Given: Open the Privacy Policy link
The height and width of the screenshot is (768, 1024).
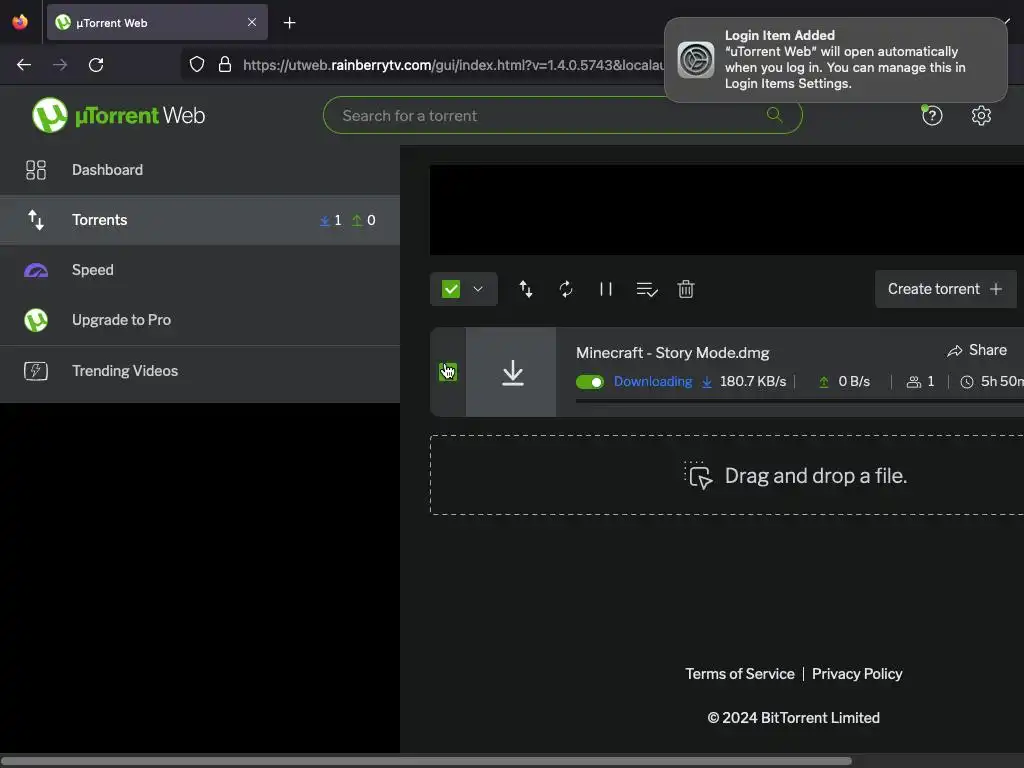Looking at the screenshot, I should coord(857,674).
